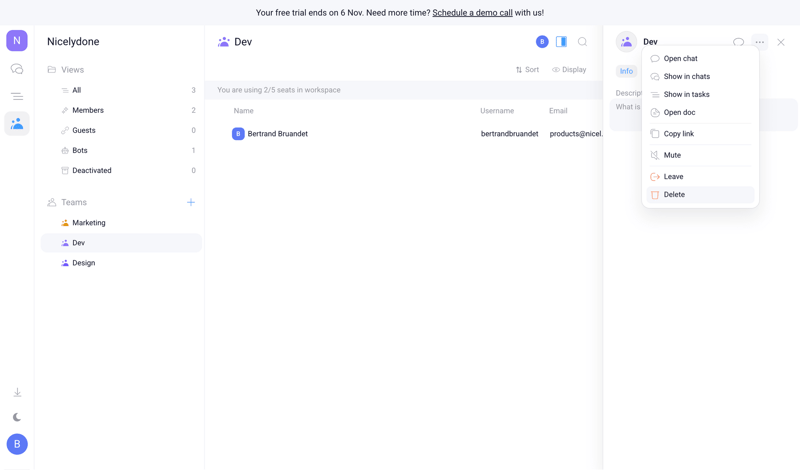Screen dimensions: 800x470
Task: Click the Nicelydone workspace avatar
Action: point(17,41)
